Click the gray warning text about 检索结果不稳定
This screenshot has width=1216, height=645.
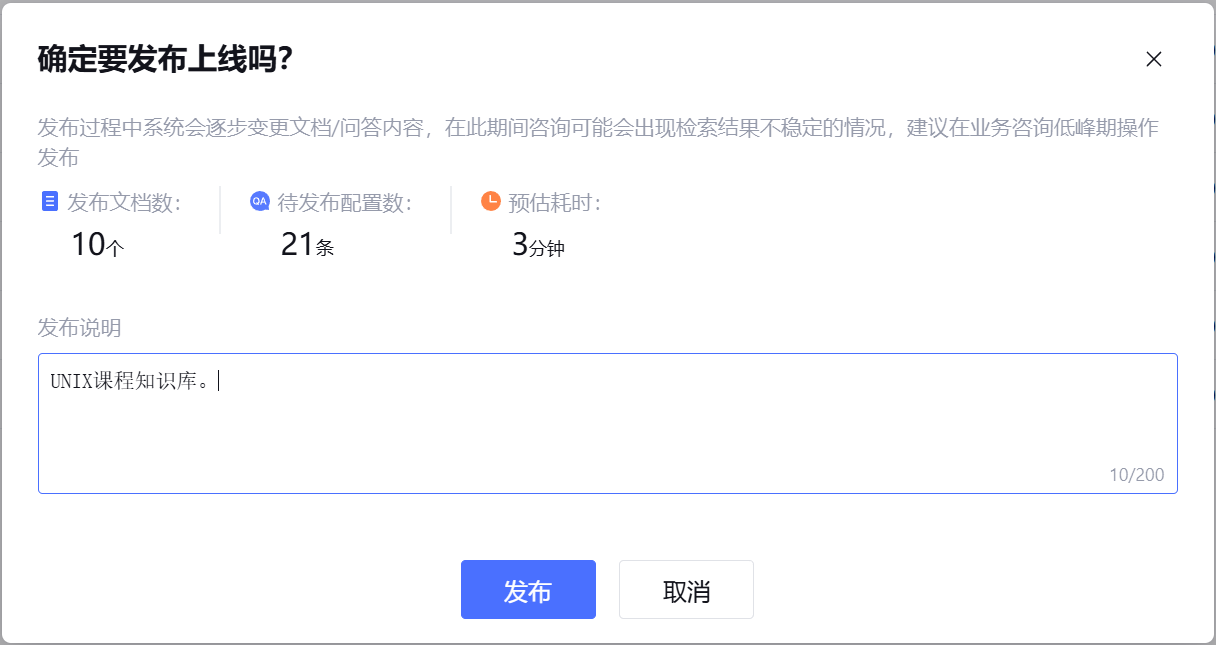[x=598, y=143]
